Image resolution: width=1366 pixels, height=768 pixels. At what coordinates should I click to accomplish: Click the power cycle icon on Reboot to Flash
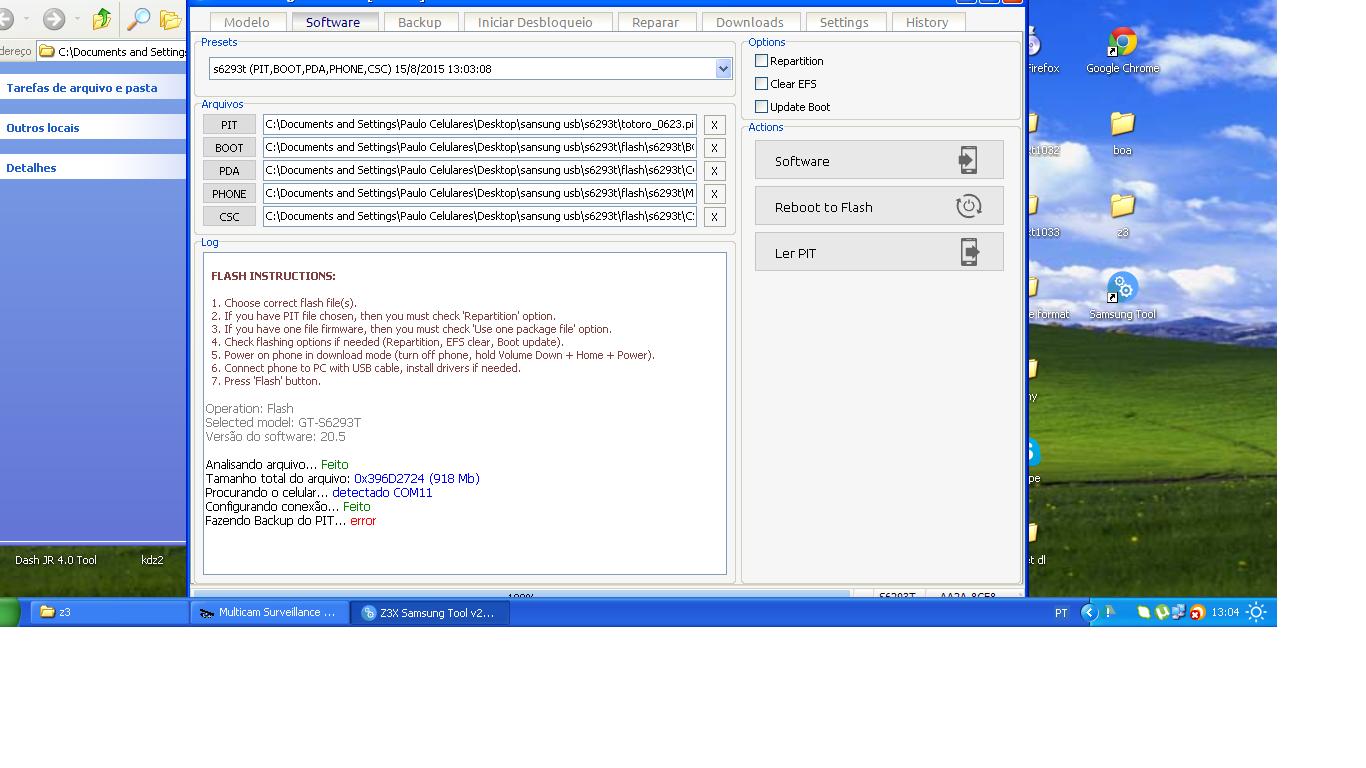968,206
